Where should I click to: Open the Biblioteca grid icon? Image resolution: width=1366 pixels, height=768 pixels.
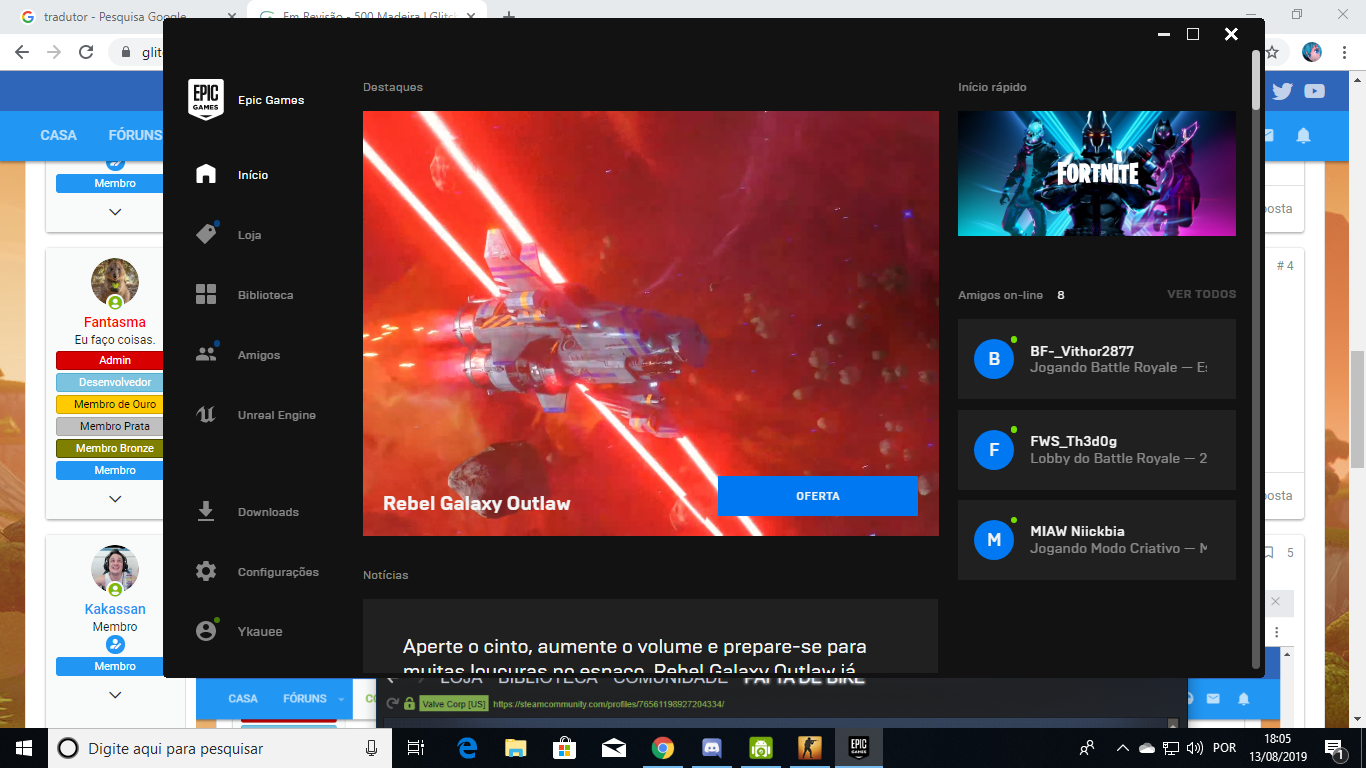point(206,295)
